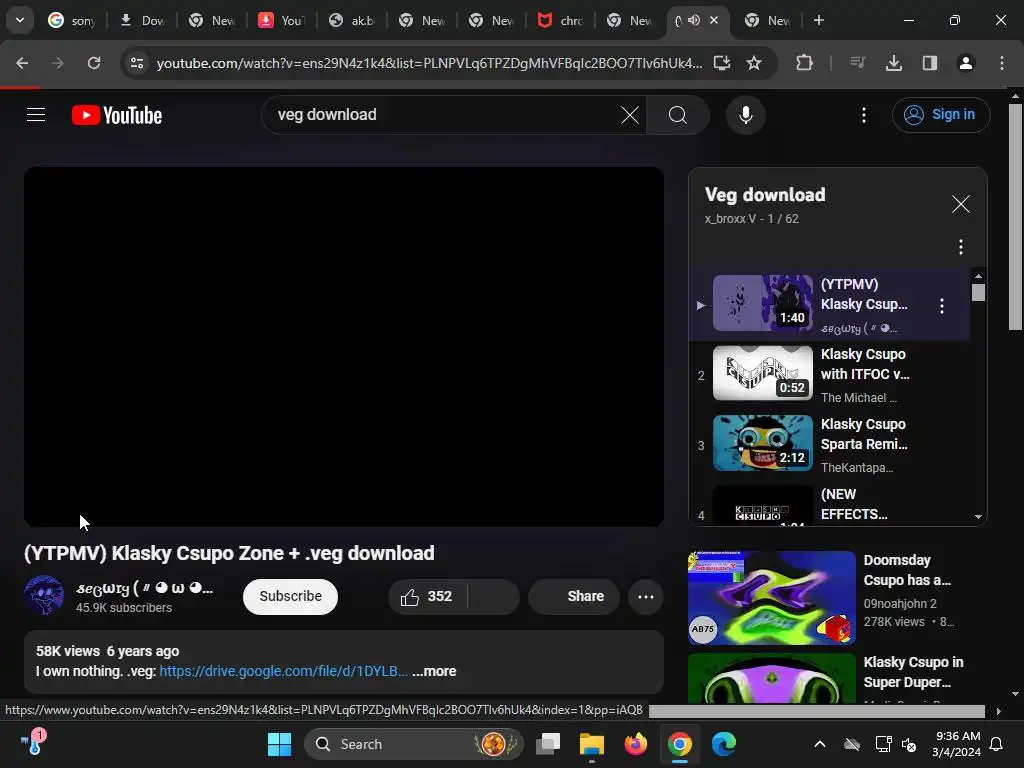Open notifications bell in taskbar
The height and width of the screenshot is (768, 1024).
point(997,744)
